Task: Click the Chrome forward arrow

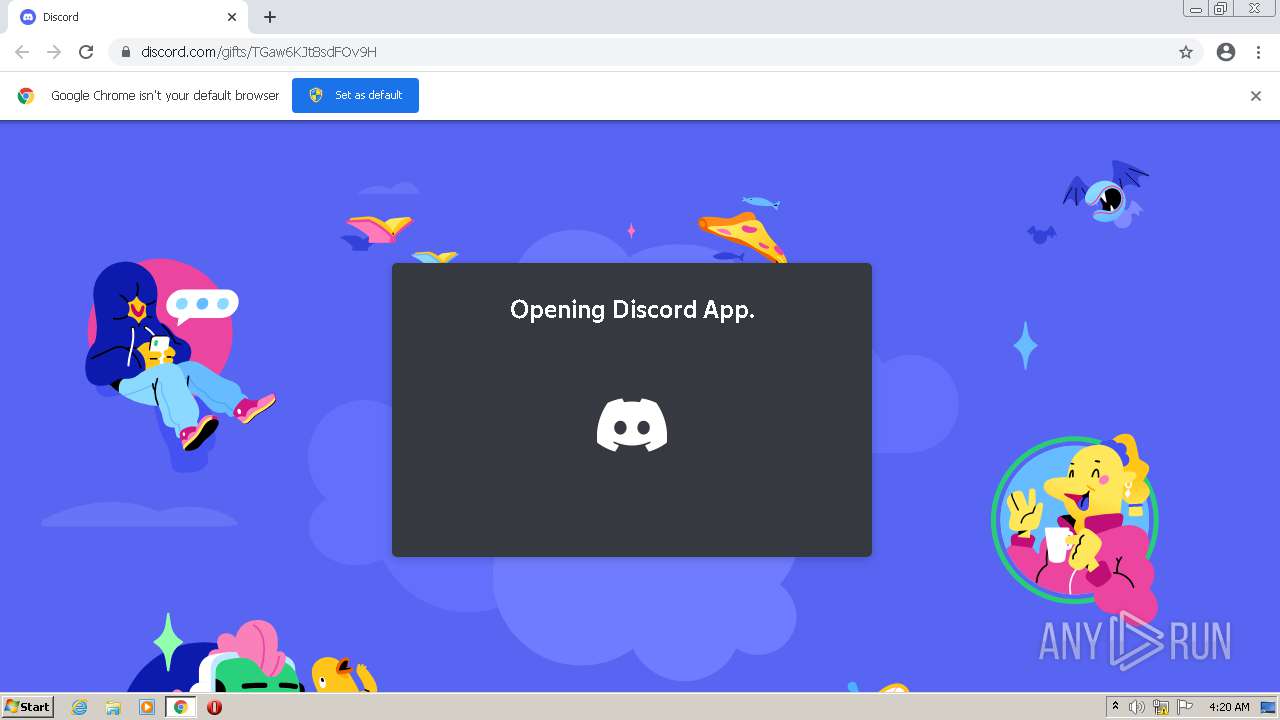Action: pyautogui.click(x=54, y=52)
